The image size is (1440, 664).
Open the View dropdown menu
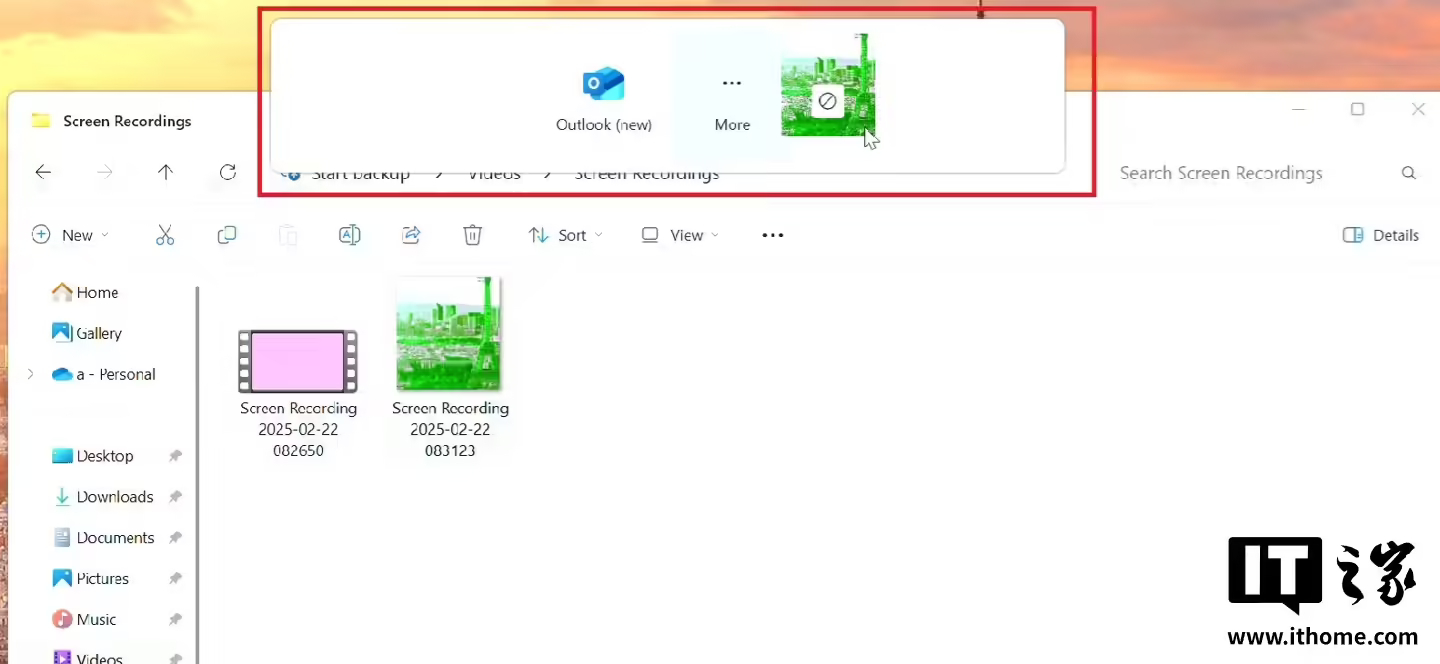click(680, 235)
